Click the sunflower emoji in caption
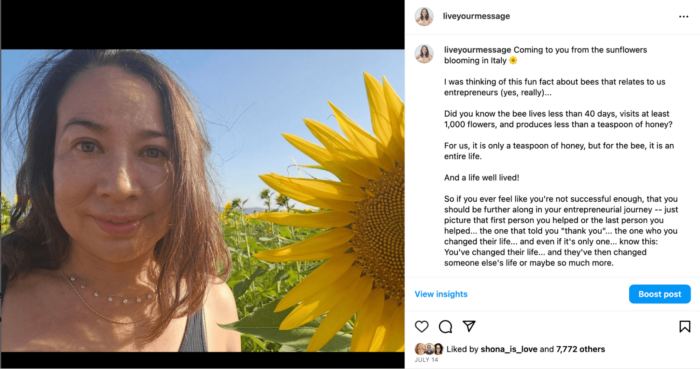The height and width of the screenshot is (369, 700). tap(513, 61)
